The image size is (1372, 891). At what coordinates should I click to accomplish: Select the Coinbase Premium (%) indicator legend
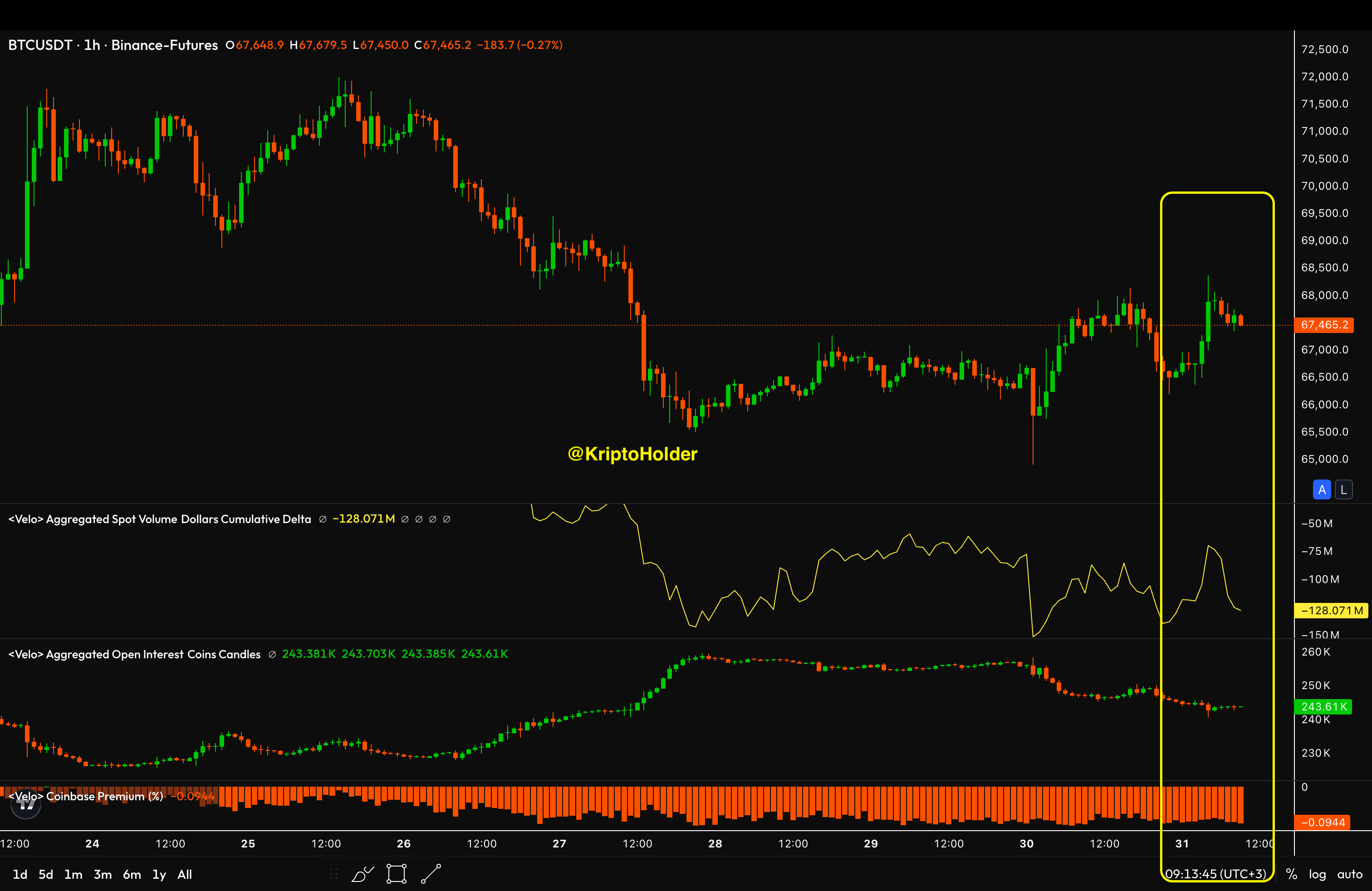[x=86, y=797]
